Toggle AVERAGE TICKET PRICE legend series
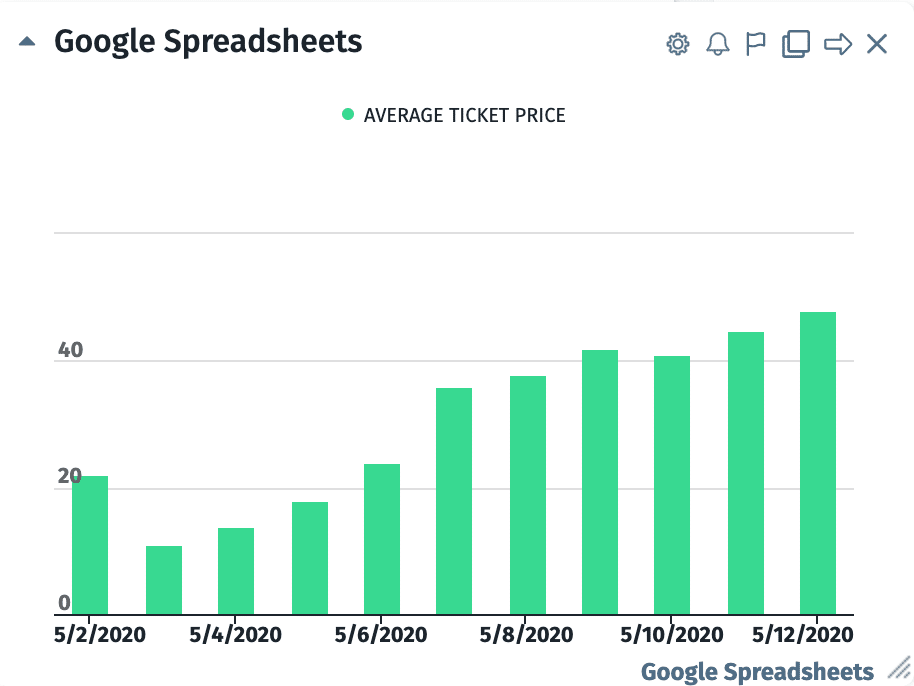This screenshot has height=686, width=914. tap(464, 116)
